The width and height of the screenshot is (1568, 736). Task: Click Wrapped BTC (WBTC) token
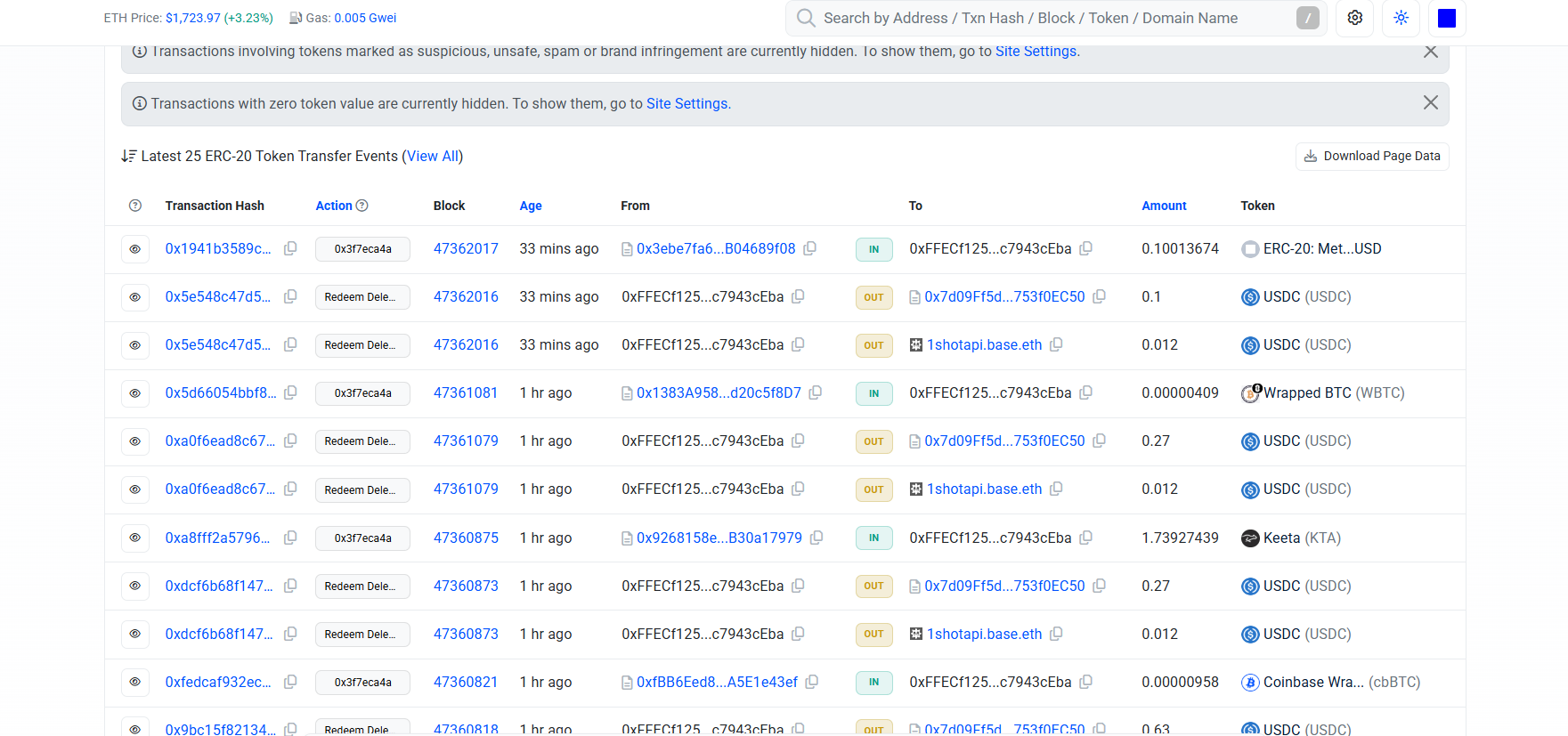click(1334, 393)
